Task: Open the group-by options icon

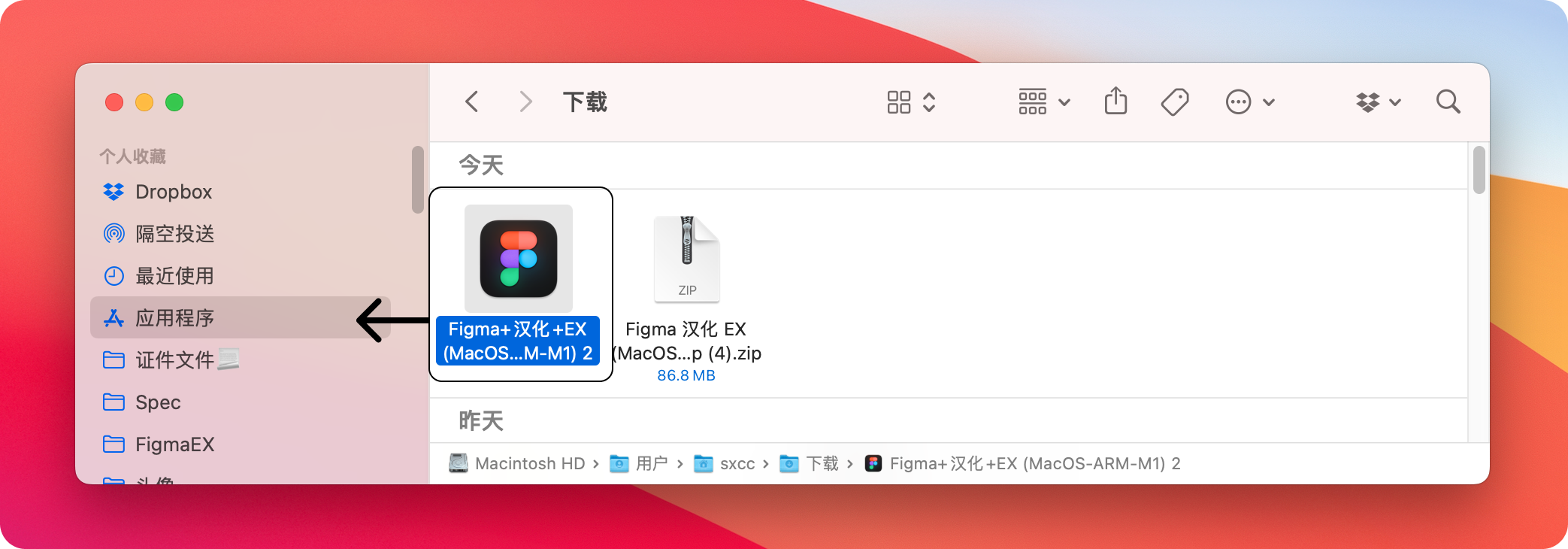Action: coord(1033,102)
